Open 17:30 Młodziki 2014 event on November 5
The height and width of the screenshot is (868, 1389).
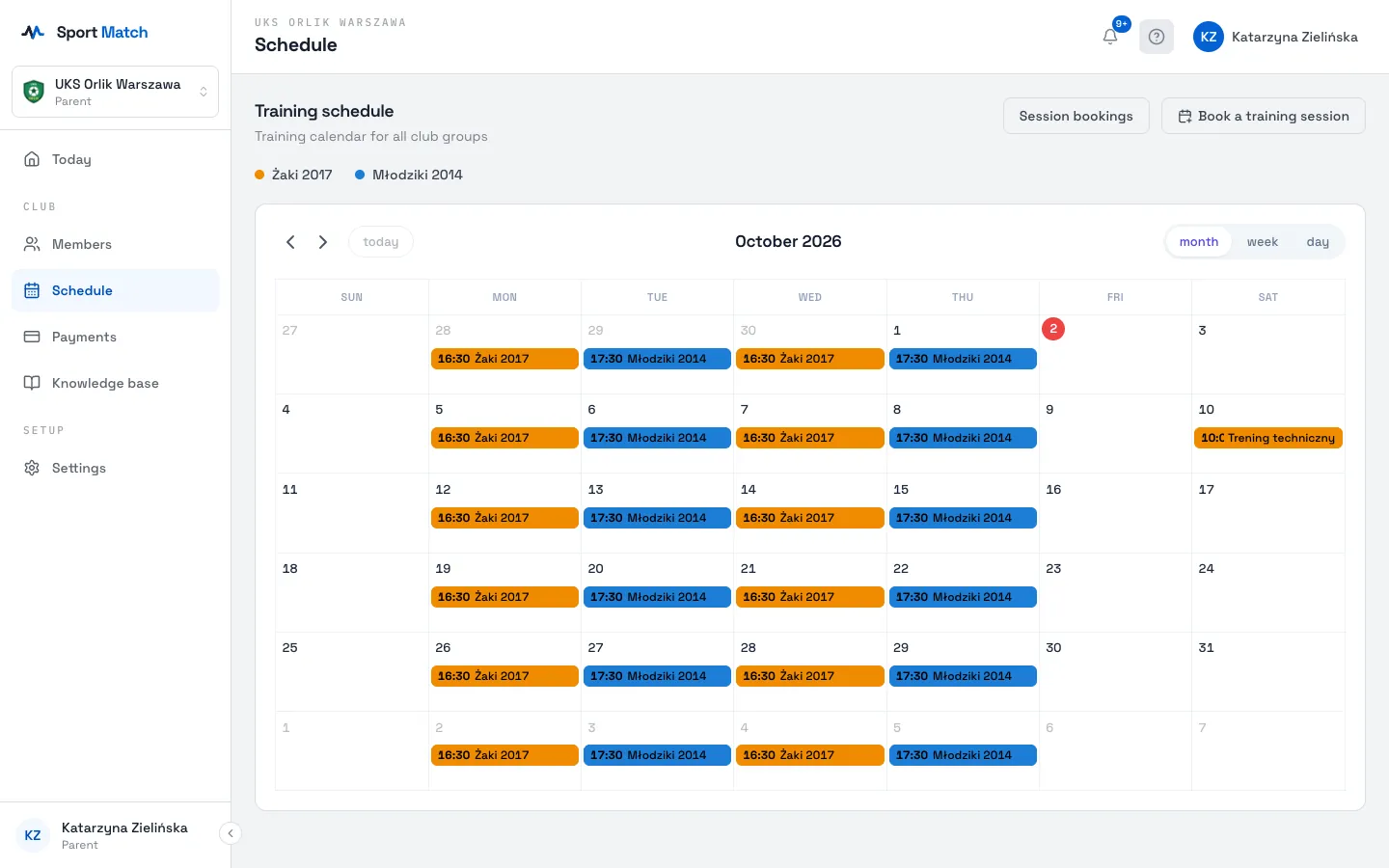coord(963,755)
